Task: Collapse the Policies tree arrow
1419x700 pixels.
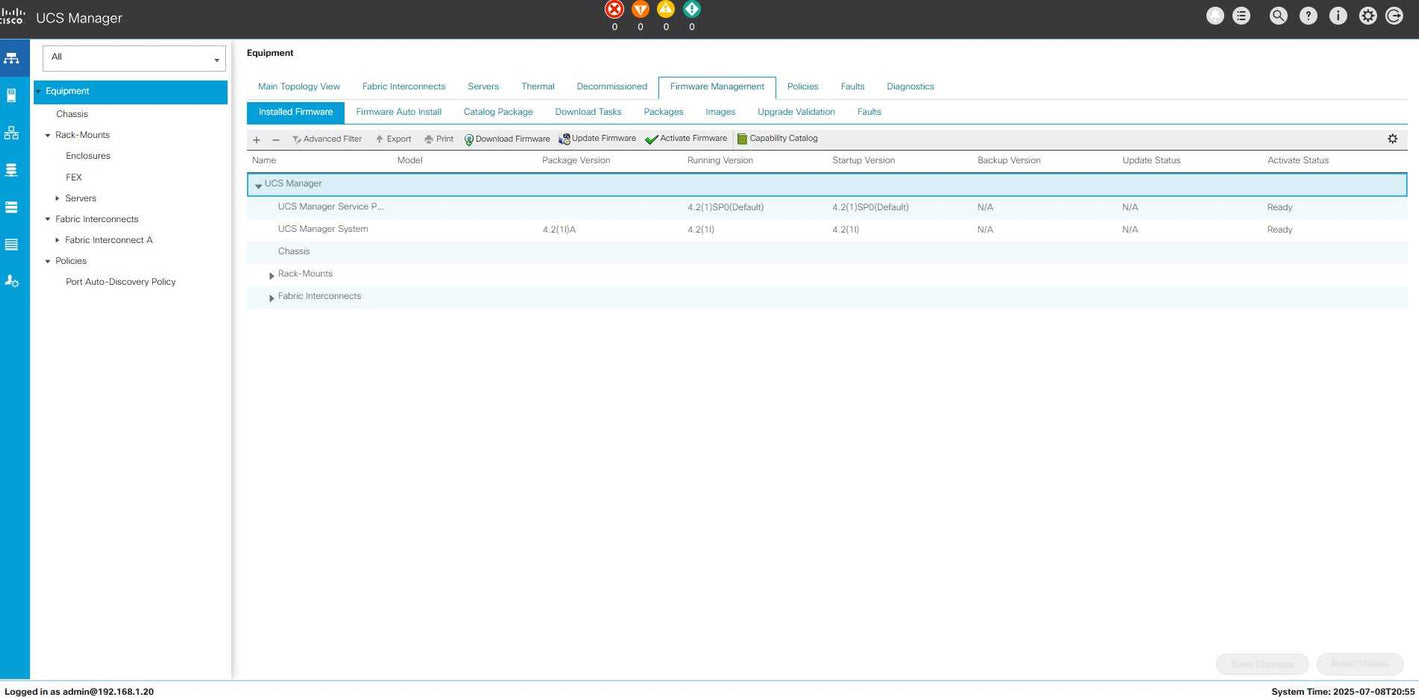Action: click(x=47, y=261)
